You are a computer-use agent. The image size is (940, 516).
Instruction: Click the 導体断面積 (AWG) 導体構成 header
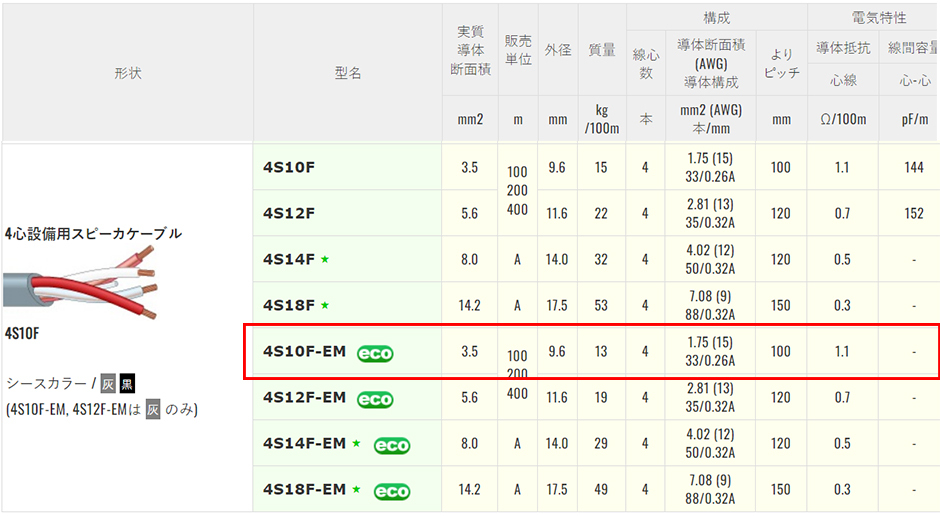(x=711, y=64)
